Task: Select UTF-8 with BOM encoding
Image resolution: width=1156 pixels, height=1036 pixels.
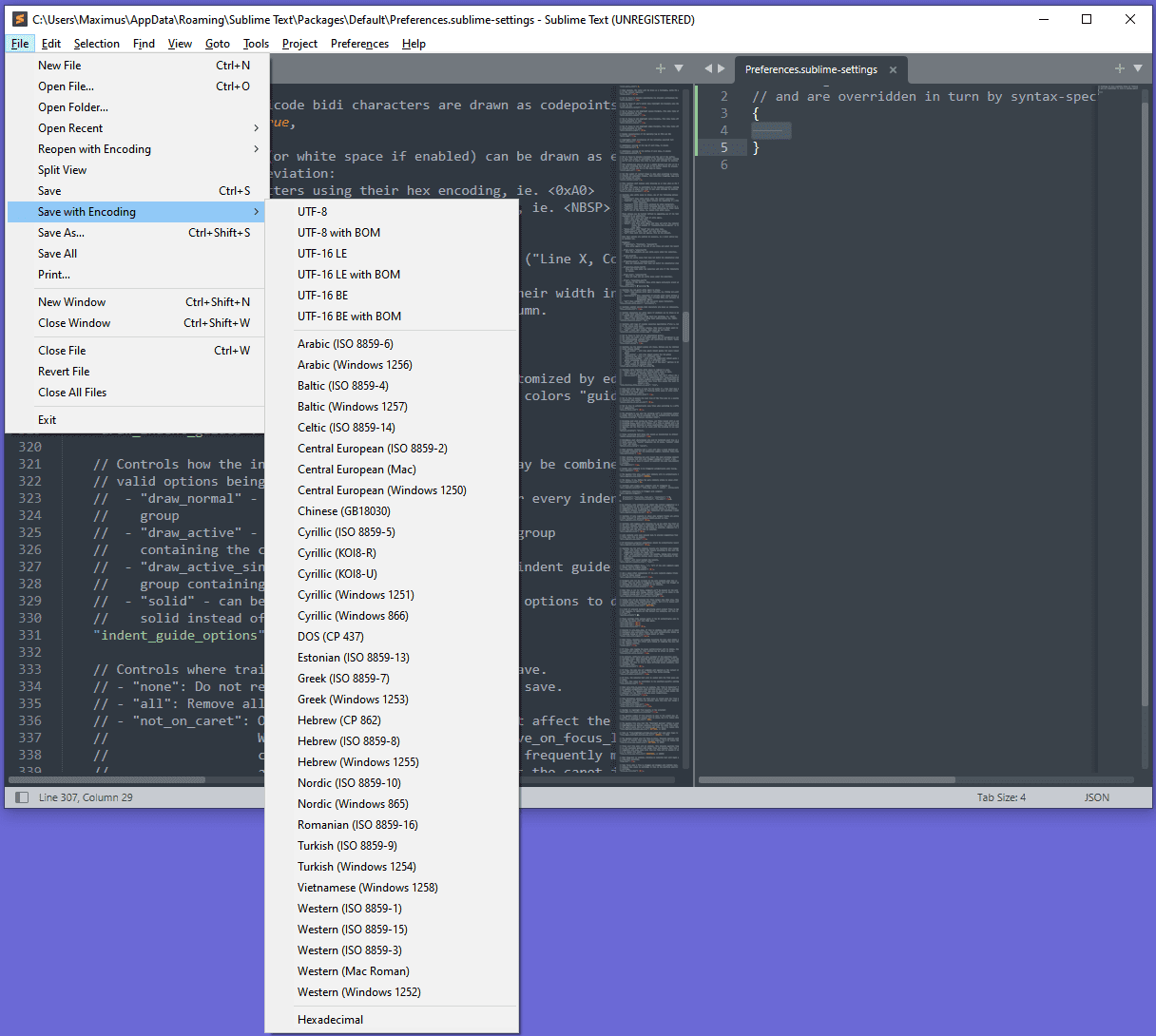Action: 392,233
